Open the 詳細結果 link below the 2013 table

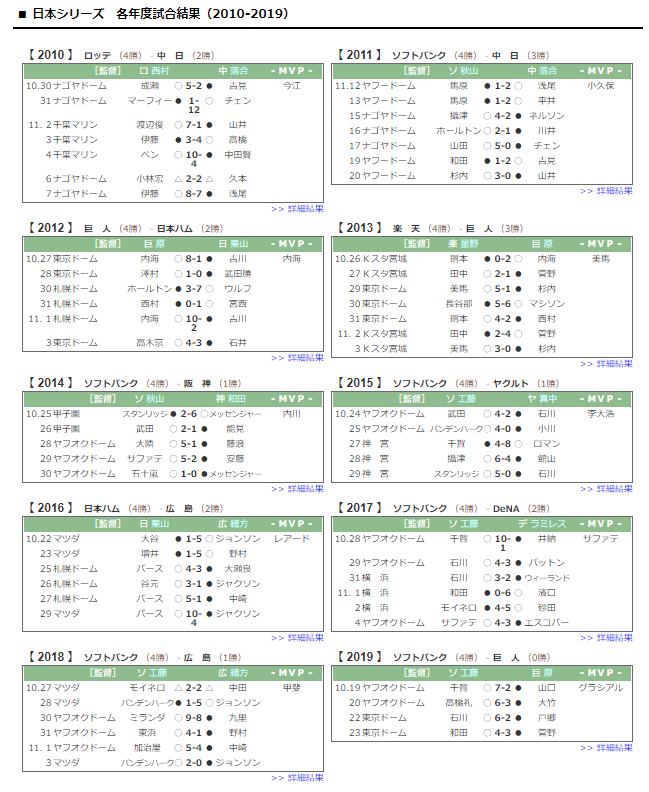(x=607, y=364)
